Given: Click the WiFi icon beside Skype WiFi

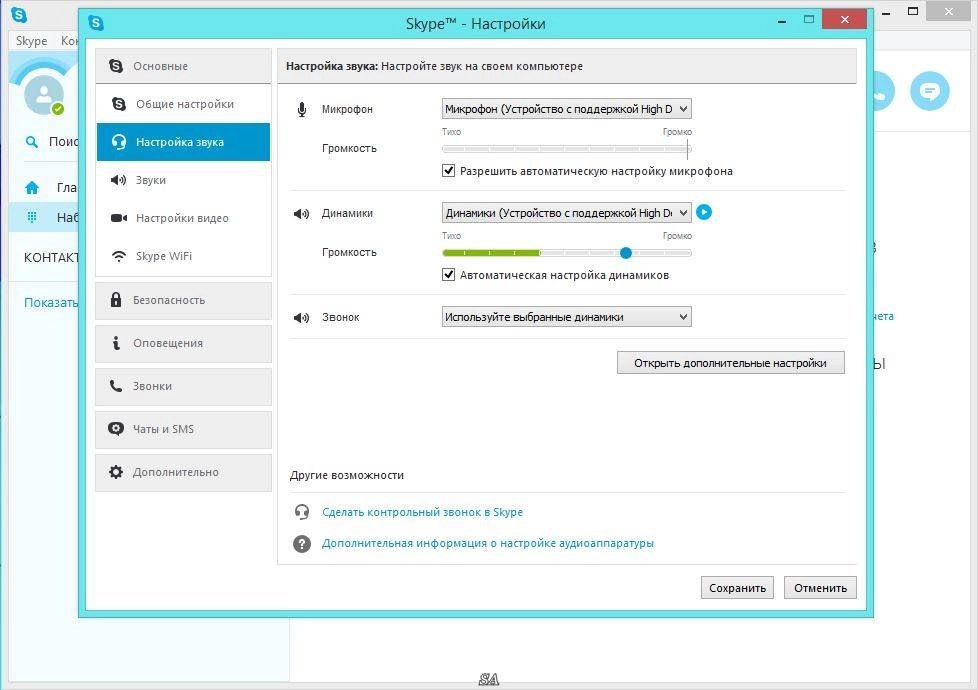Looking at the screenshot, I should (119, 256).
